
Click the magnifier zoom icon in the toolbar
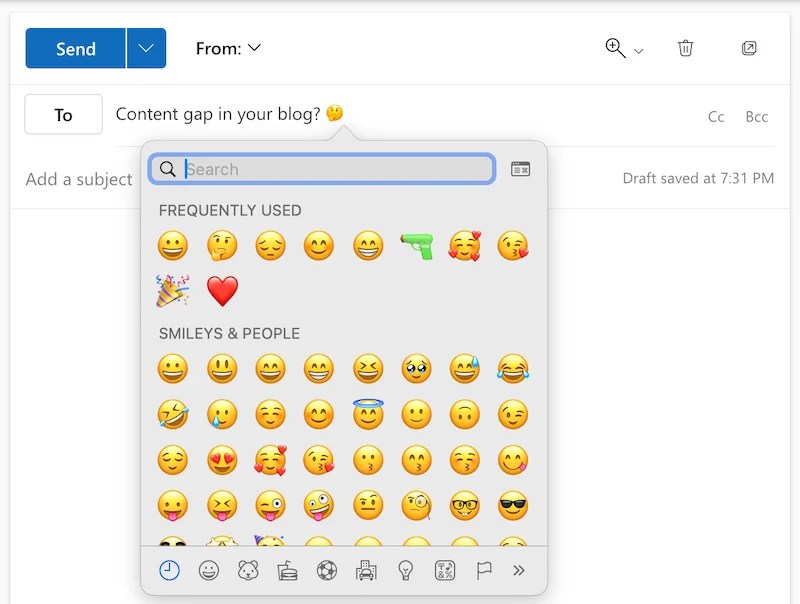617,48
